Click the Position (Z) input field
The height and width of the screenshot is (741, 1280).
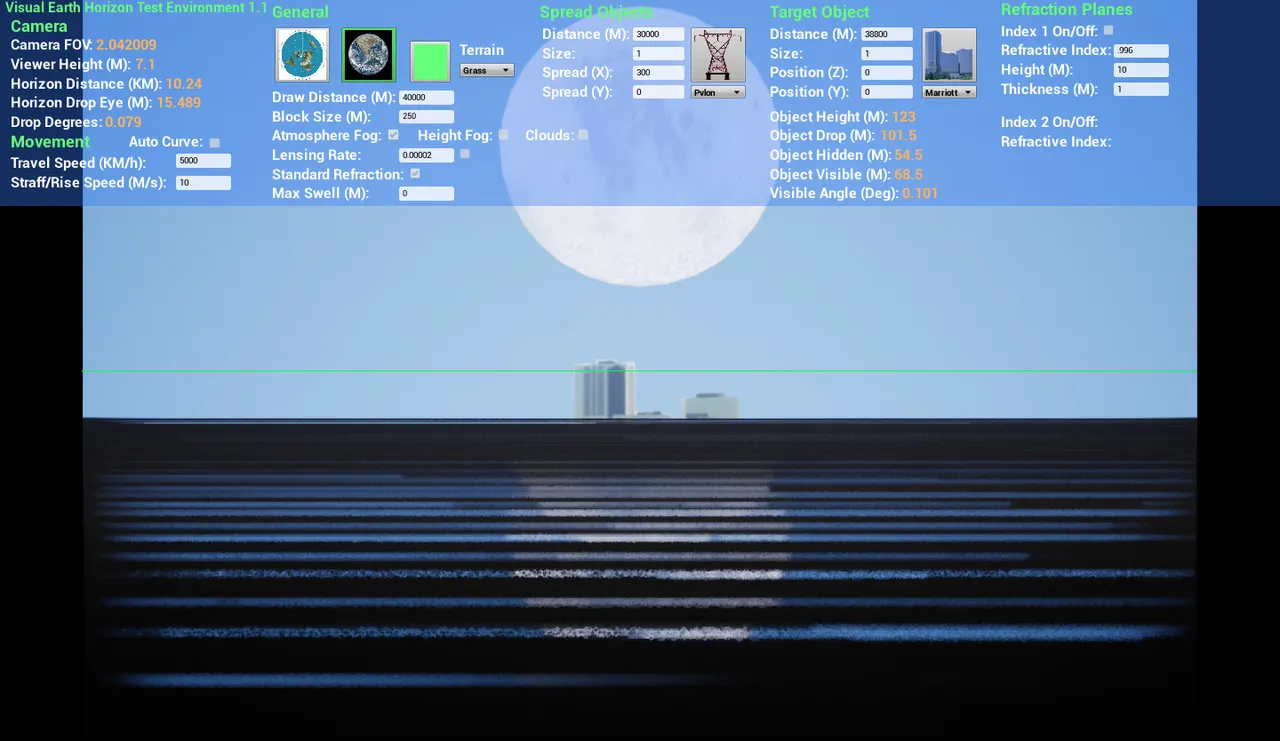pyautogui.click(x=886, y=73)
